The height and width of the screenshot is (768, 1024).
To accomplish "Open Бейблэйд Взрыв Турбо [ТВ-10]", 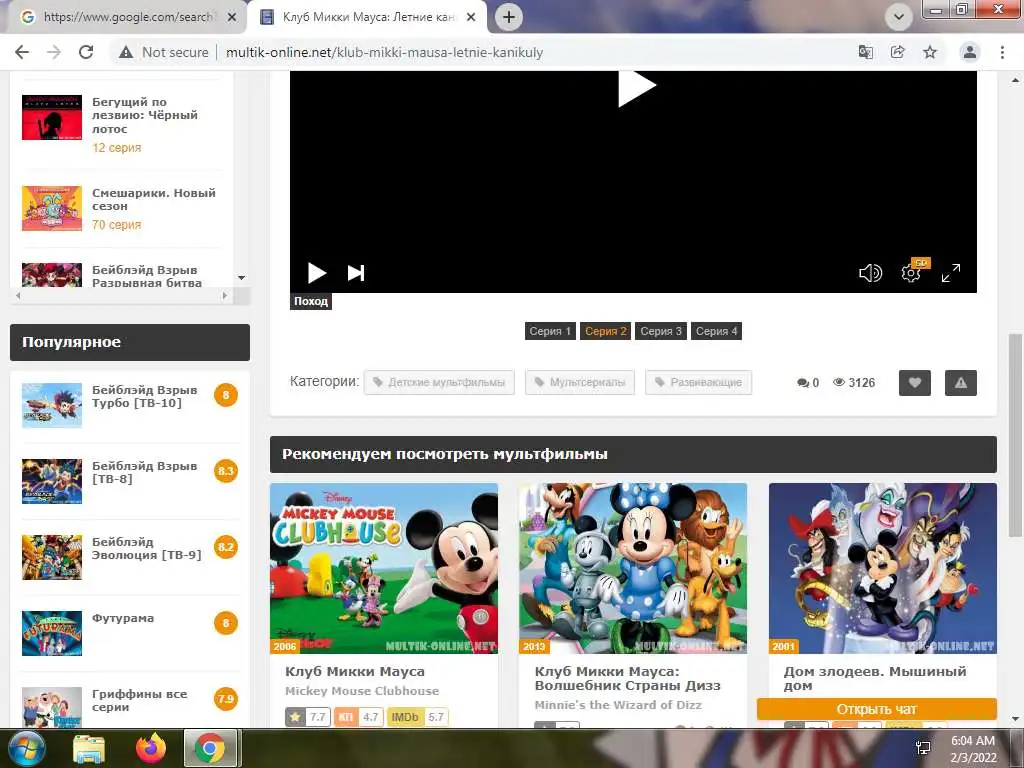I will (x=144, y=396).
